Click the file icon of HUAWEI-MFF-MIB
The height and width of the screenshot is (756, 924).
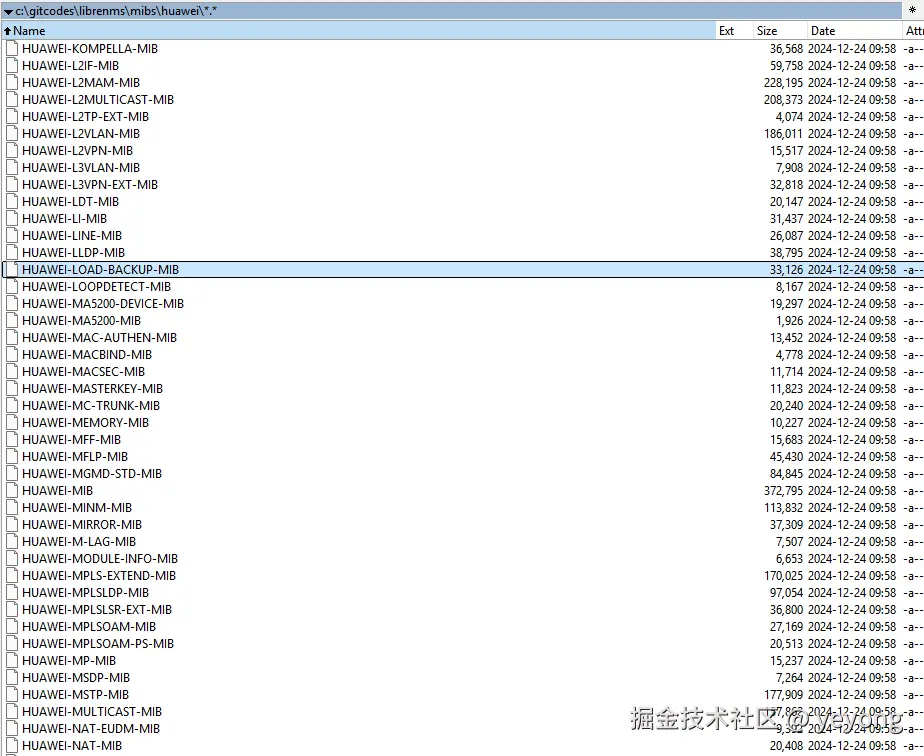pyautogui.click(x=12, y=440)
